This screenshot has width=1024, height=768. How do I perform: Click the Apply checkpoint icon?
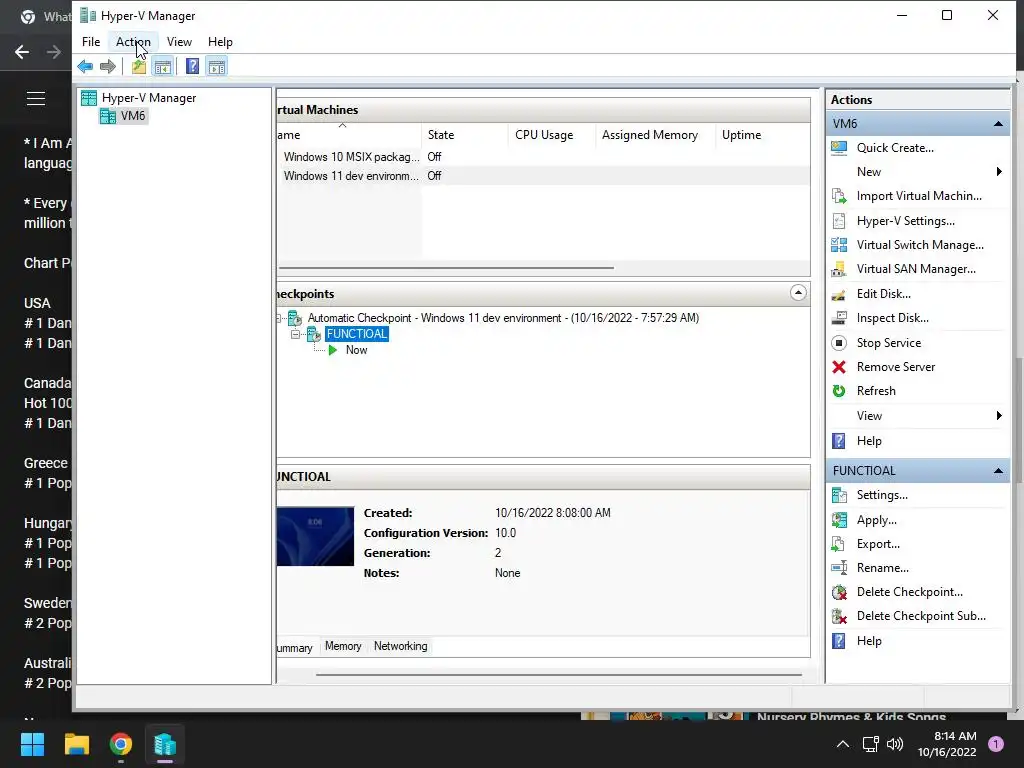pos(839,520)
